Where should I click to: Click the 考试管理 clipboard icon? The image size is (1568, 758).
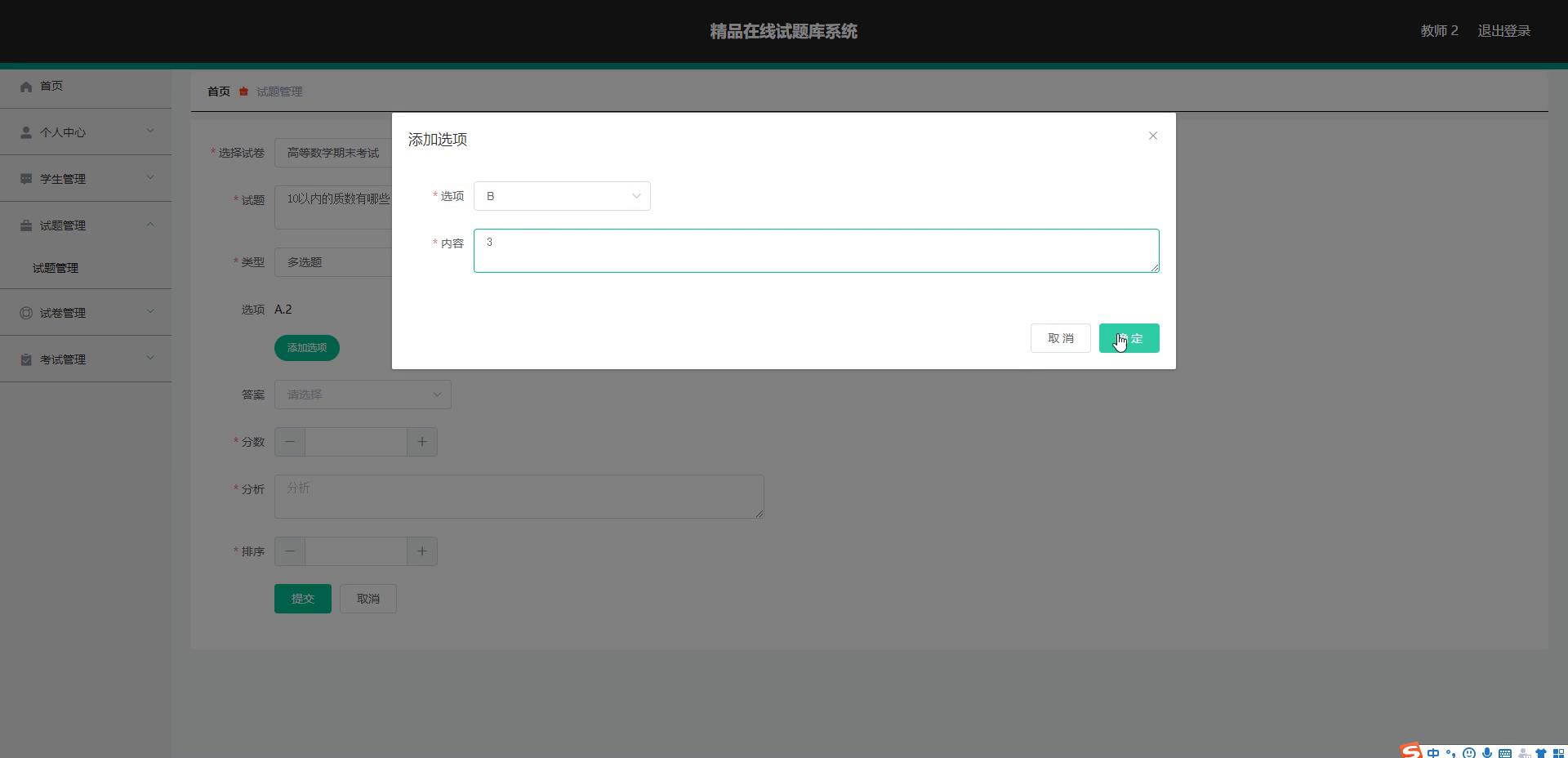[26, 359]
